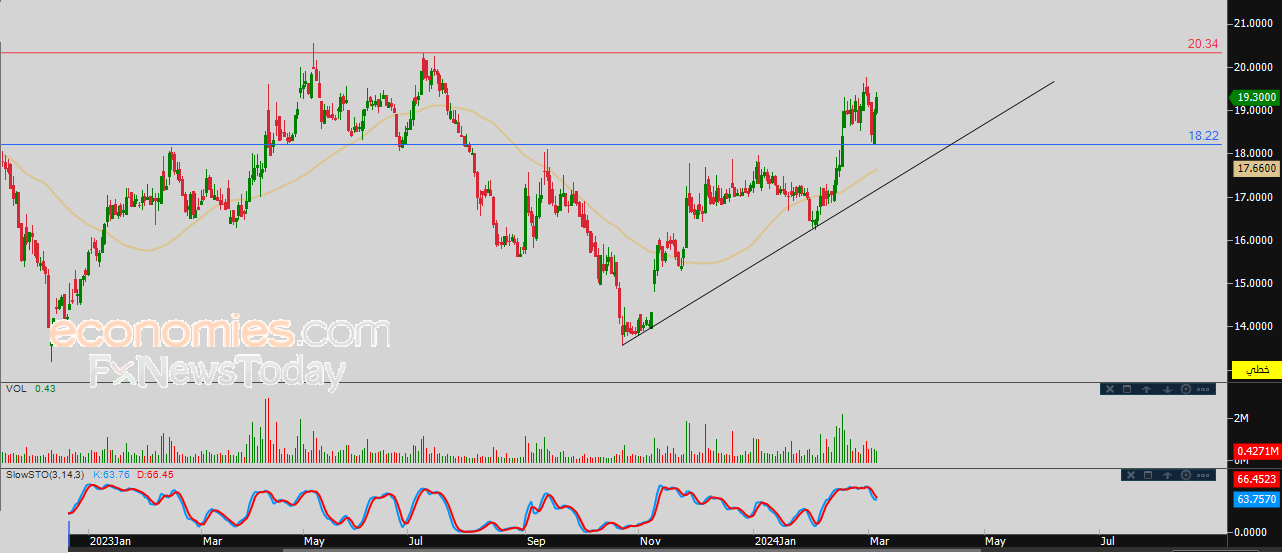Click the blue stochastic value 63.7570
The image size is (1282, 553).
[1257, 498]
